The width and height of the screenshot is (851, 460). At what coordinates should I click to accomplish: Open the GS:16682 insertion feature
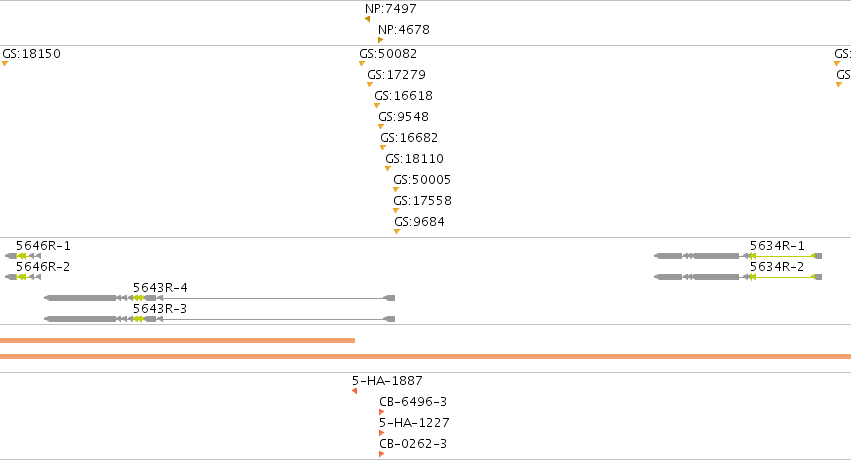click(409, 138)
